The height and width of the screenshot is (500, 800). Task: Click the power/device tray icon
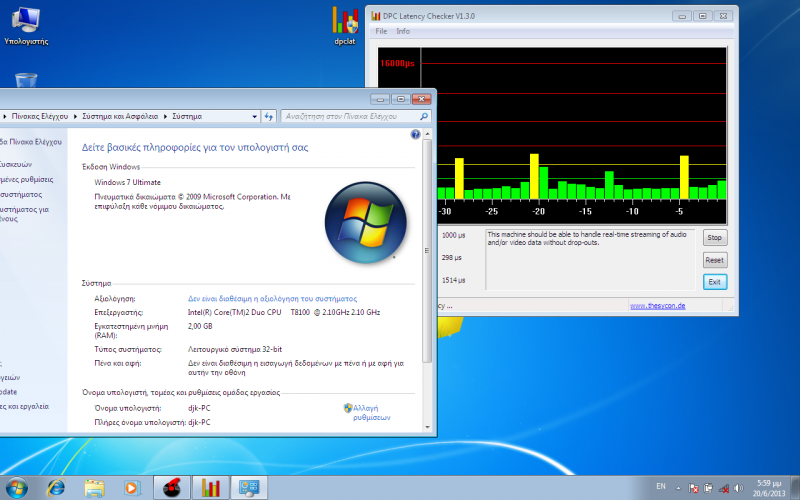click(x=708, y=488)
